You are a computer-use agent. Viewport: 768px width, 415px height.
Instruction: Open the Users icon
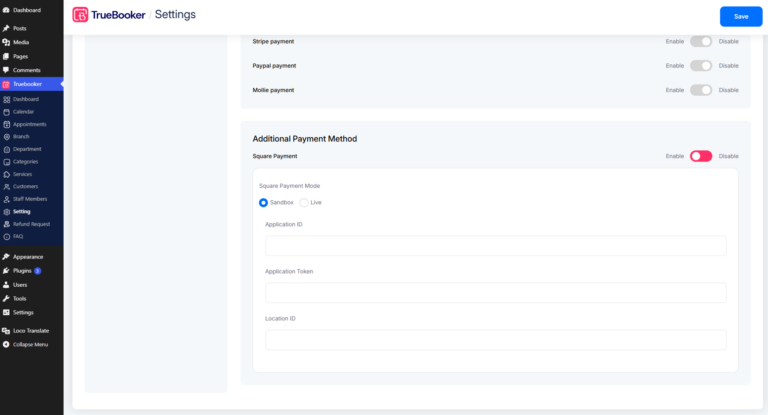click(6, 285)
